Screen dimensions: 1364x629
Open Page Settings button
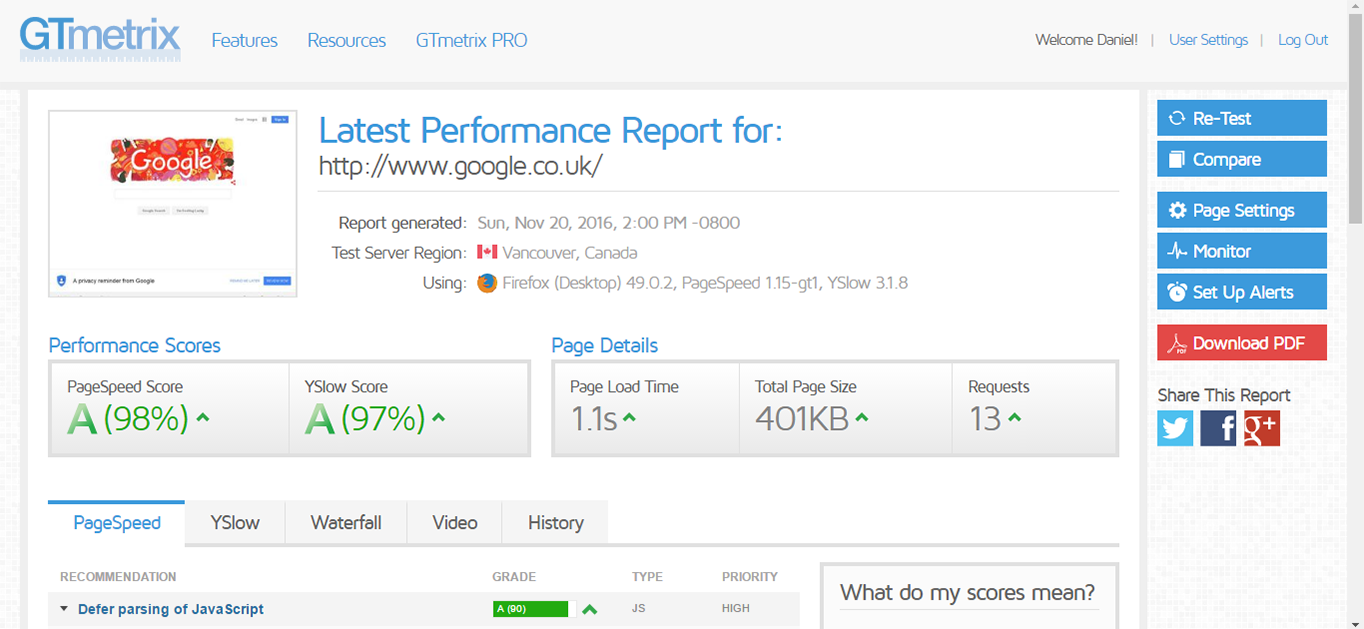click(x=1242, y=210)
